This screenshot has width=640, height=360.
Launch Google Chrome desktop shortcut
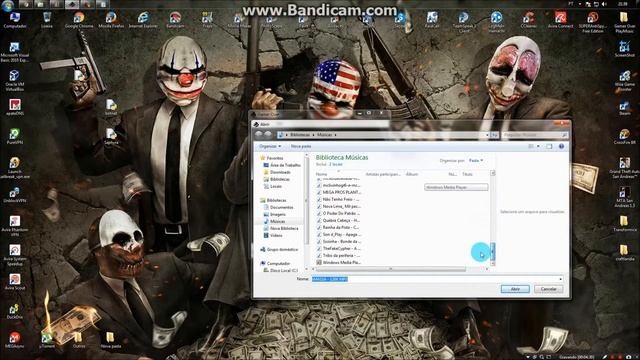coord(79,20)
